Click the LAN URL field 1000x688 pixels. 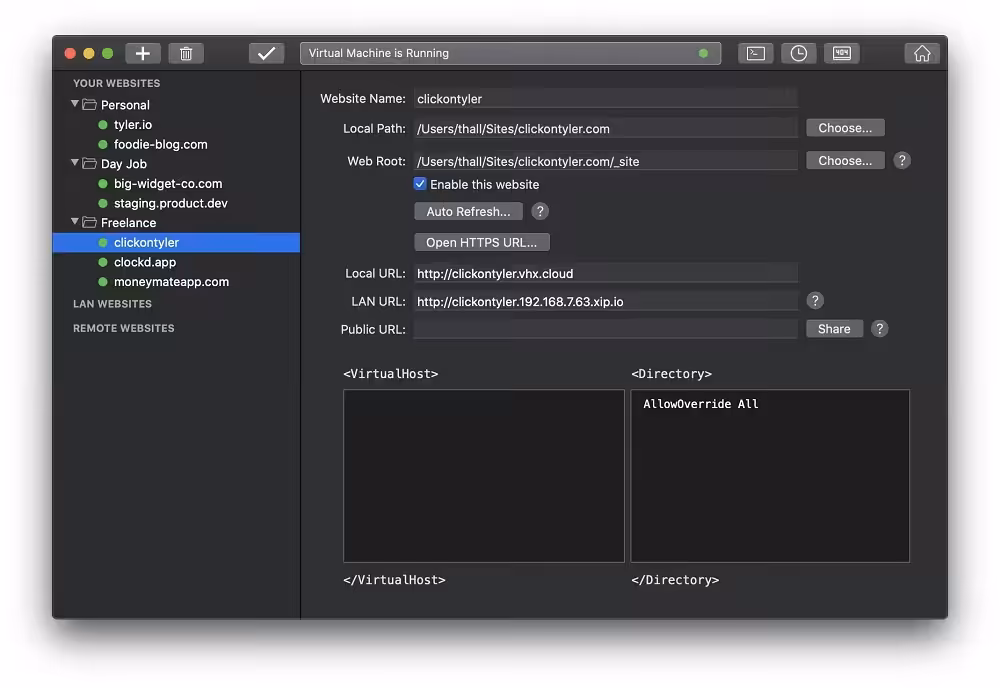605,302
